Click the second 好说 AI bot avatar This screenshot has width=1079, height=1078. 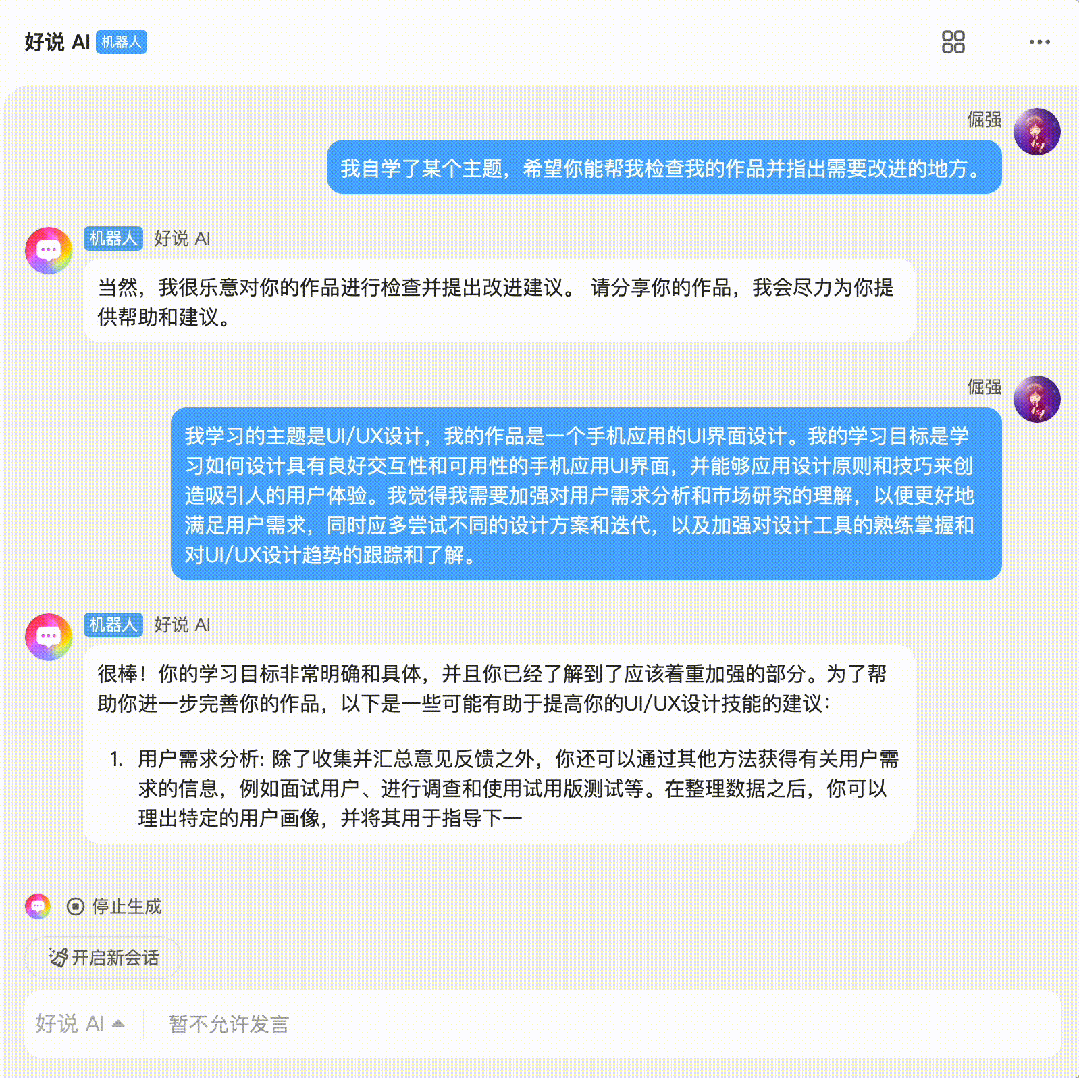[48, 636]
